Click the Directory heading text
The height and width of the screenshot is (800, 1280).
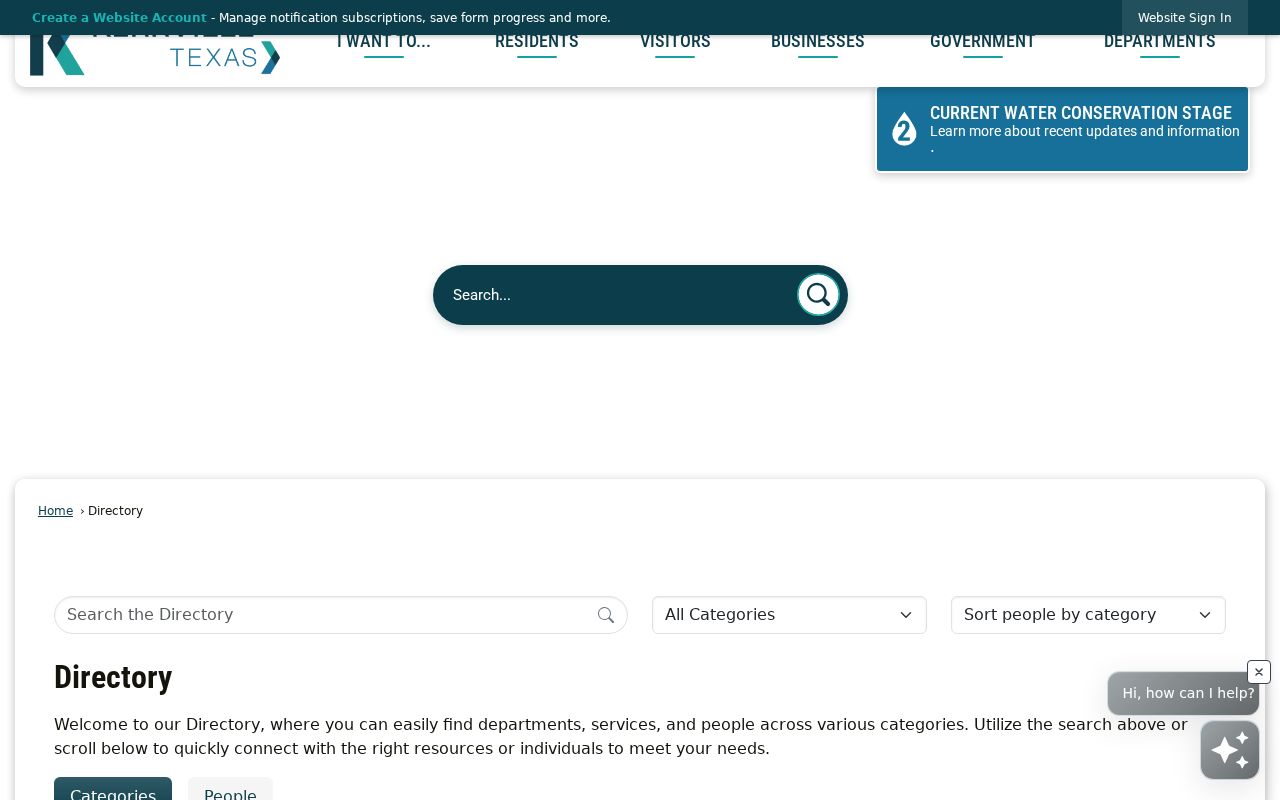coord(113,677)
